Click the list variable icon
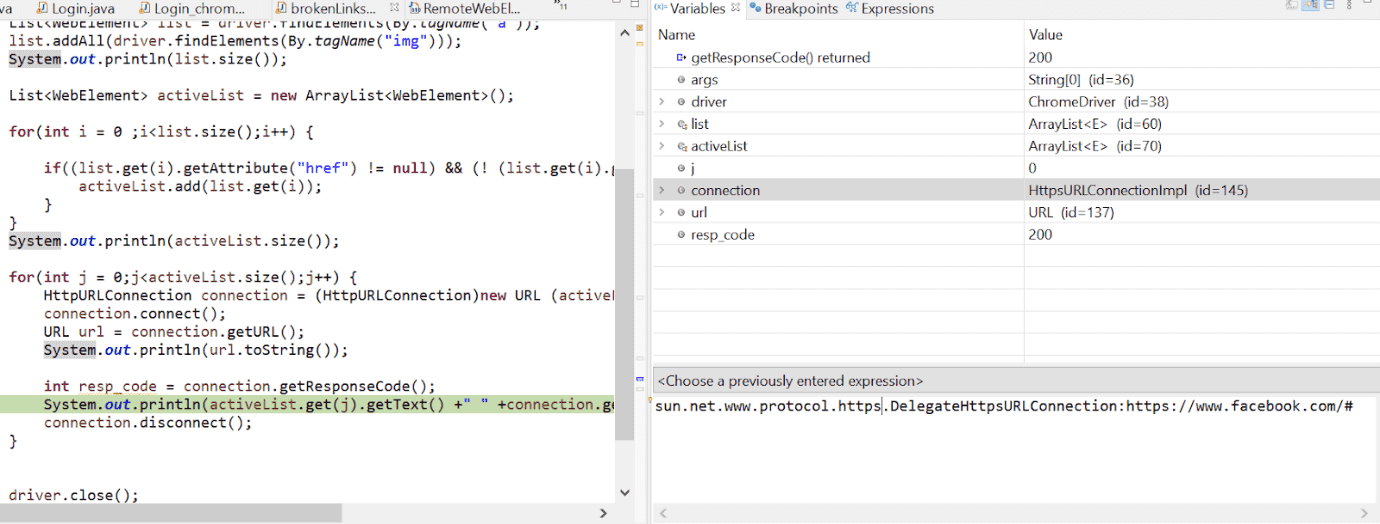This screenshot has width=1380, height=524. [x=681, y=124]
